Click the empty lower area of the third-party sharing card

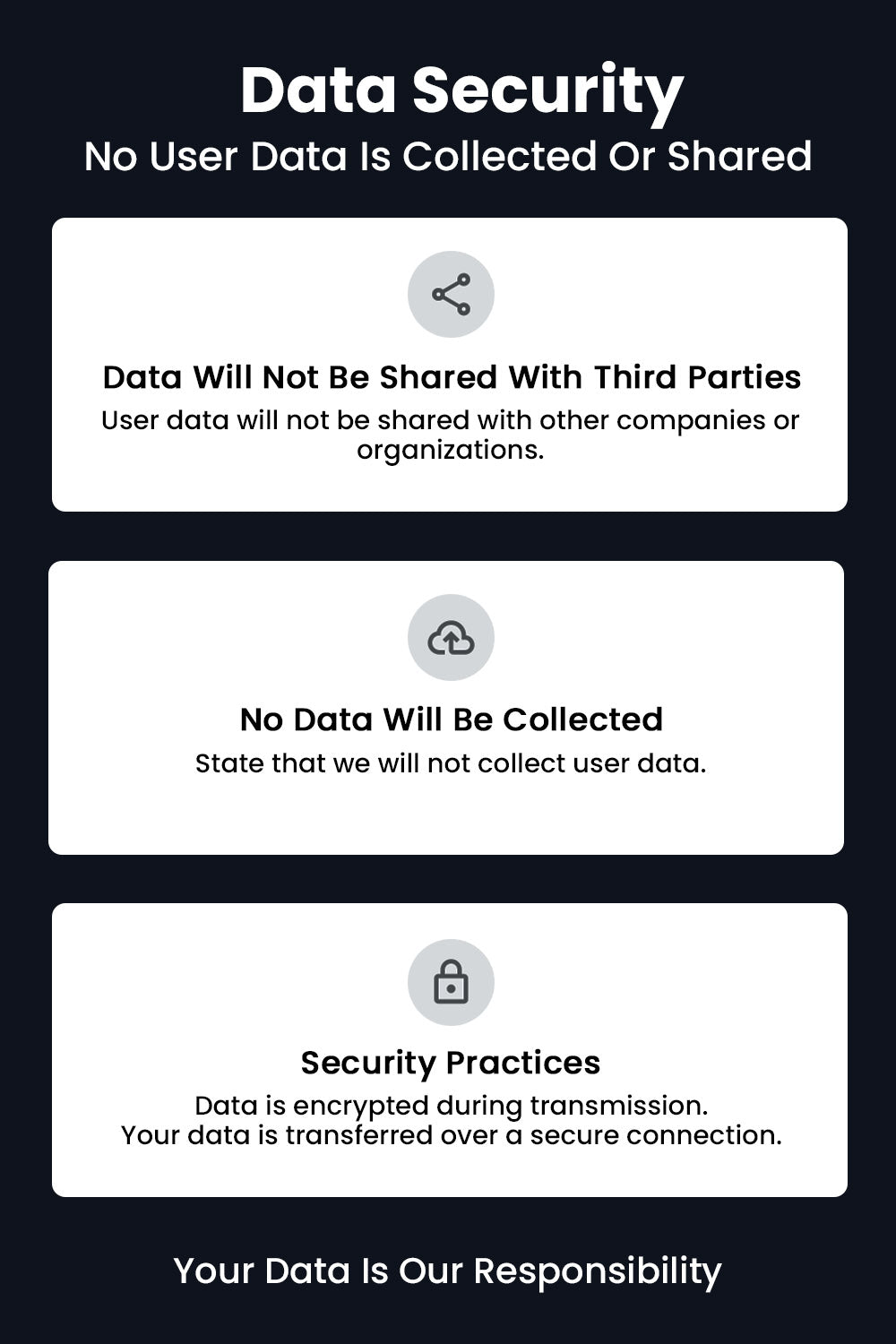pyautogui.click(x=450, y=487)
